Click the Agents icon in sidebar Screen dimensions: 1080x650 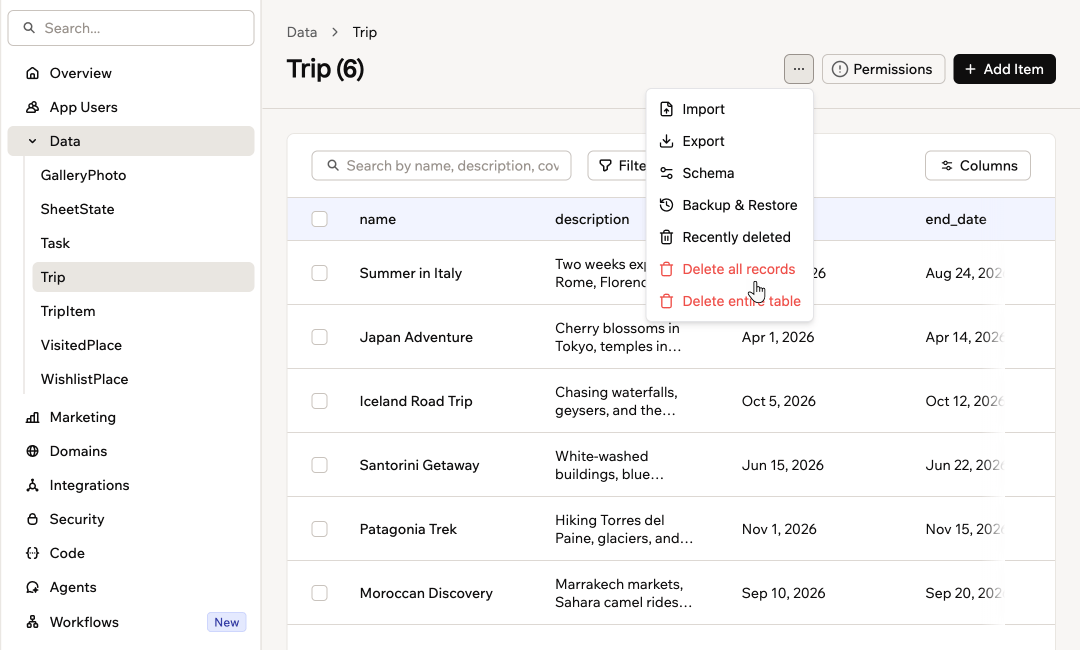(32, 587)
